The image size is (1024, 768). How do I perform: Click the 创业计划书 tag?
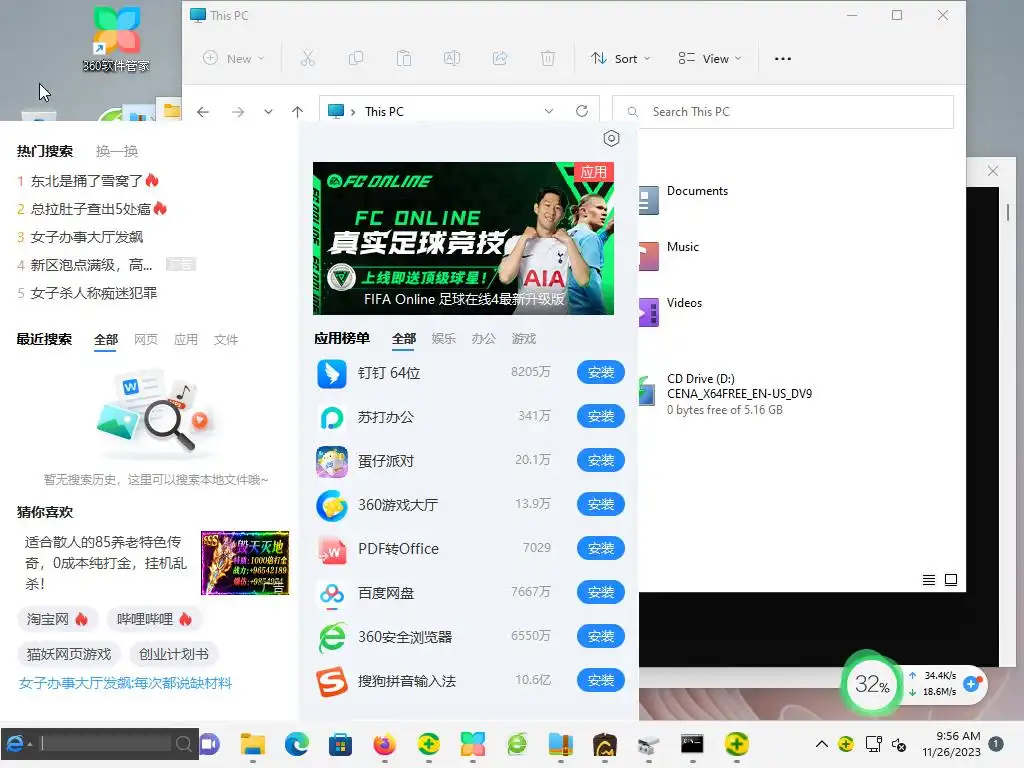(174, 654)
